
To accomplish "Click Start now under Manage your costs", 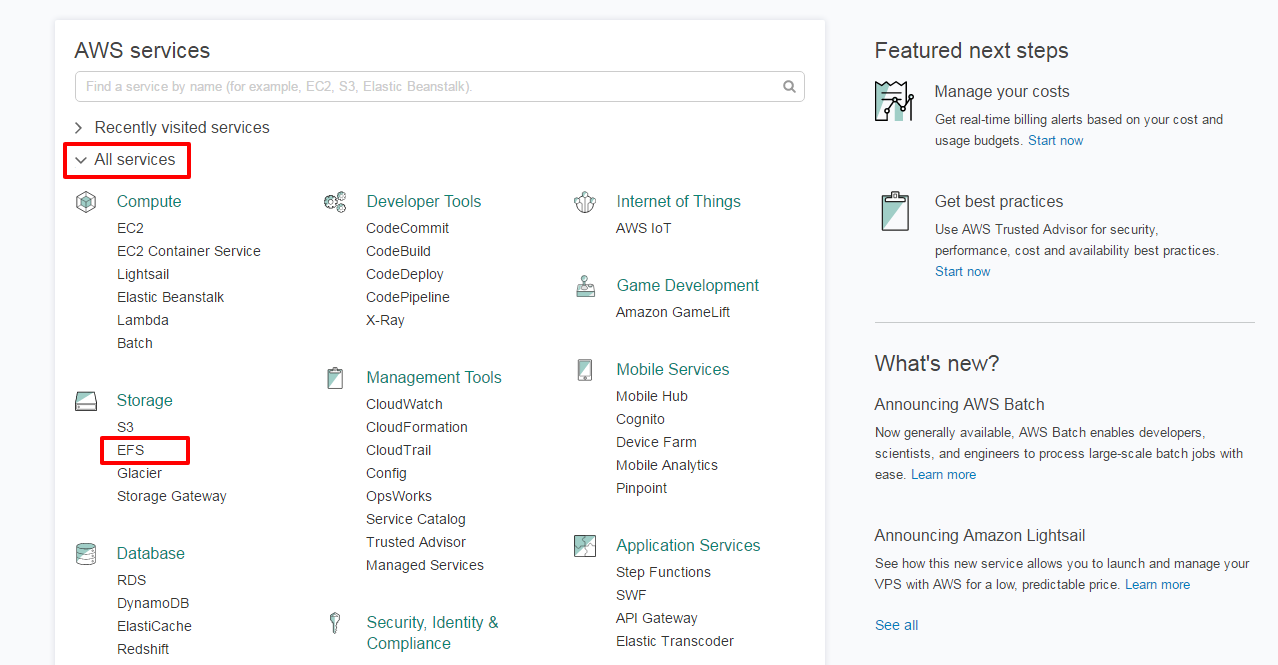I will (x=1055, y=141).
